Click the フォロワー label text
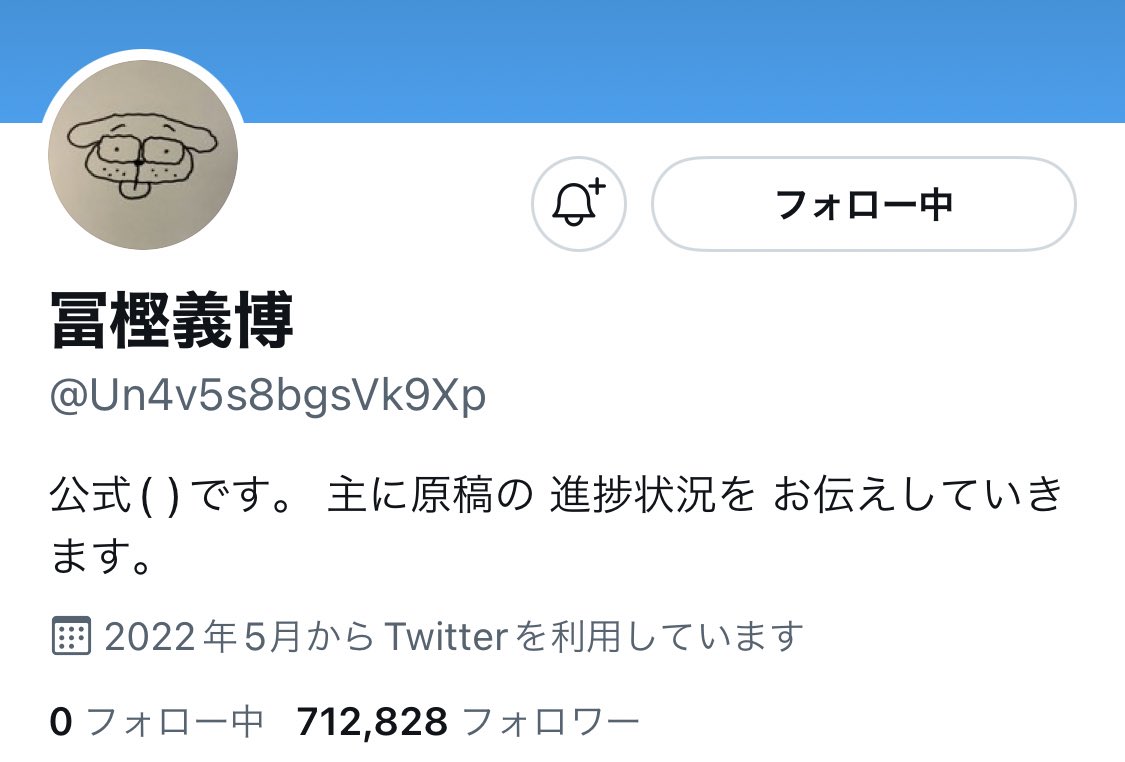The height and width of the screenshot is (762, 1125). pos(551,722)
